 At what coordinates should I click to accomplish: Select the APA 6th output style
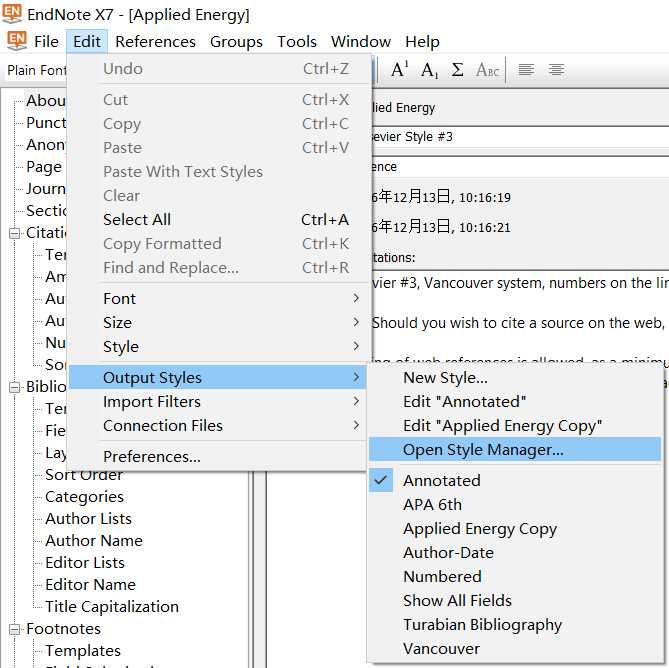click(x=515, y=504)
